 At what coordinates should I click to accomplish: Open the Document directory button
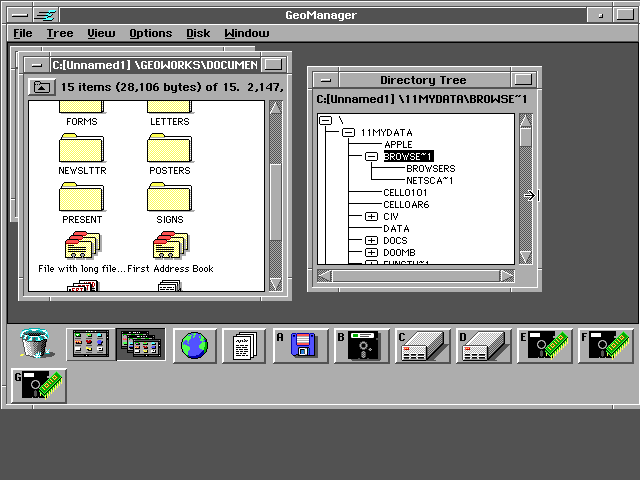click(x=244, y=346)
